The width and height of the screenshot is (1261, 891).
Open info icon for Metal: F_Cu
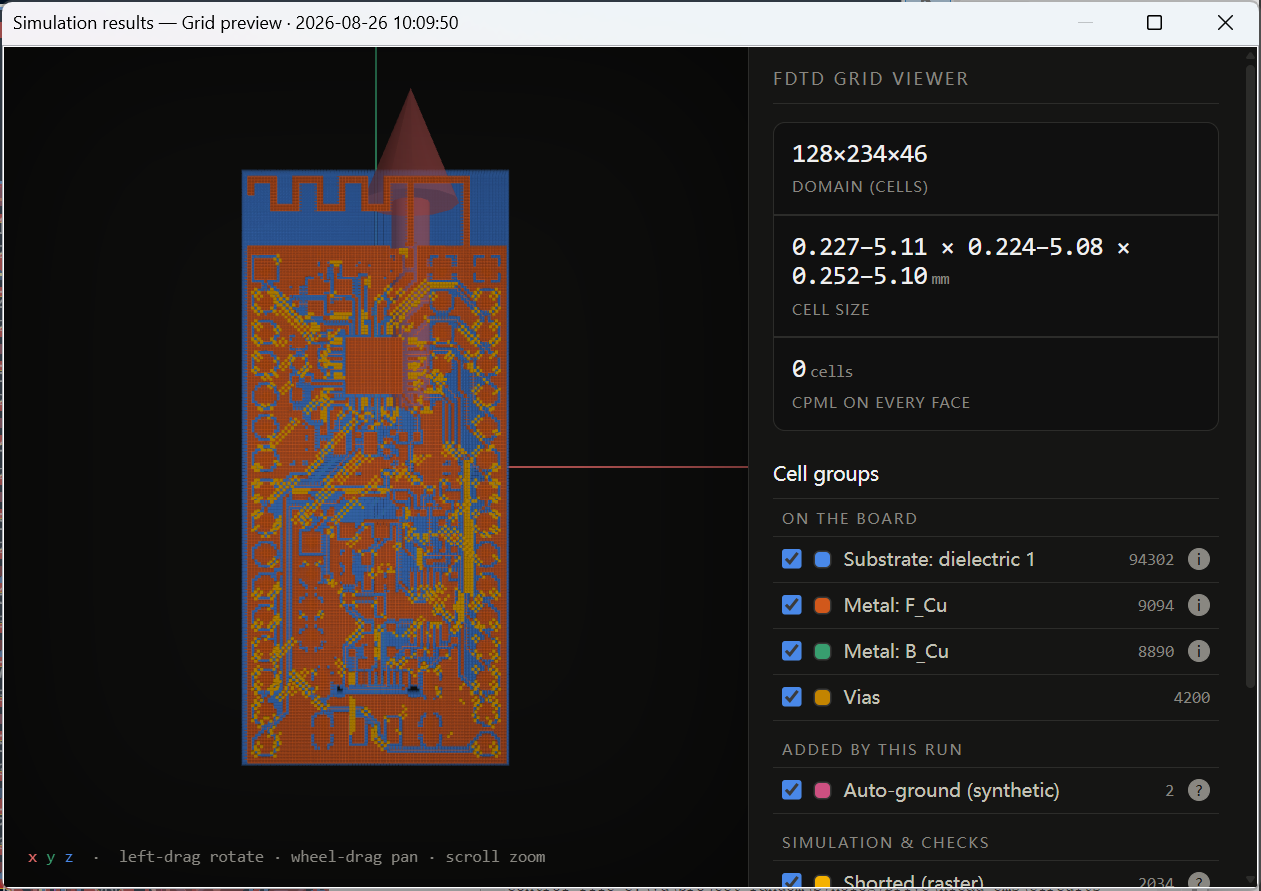[x=1198, y=605]
